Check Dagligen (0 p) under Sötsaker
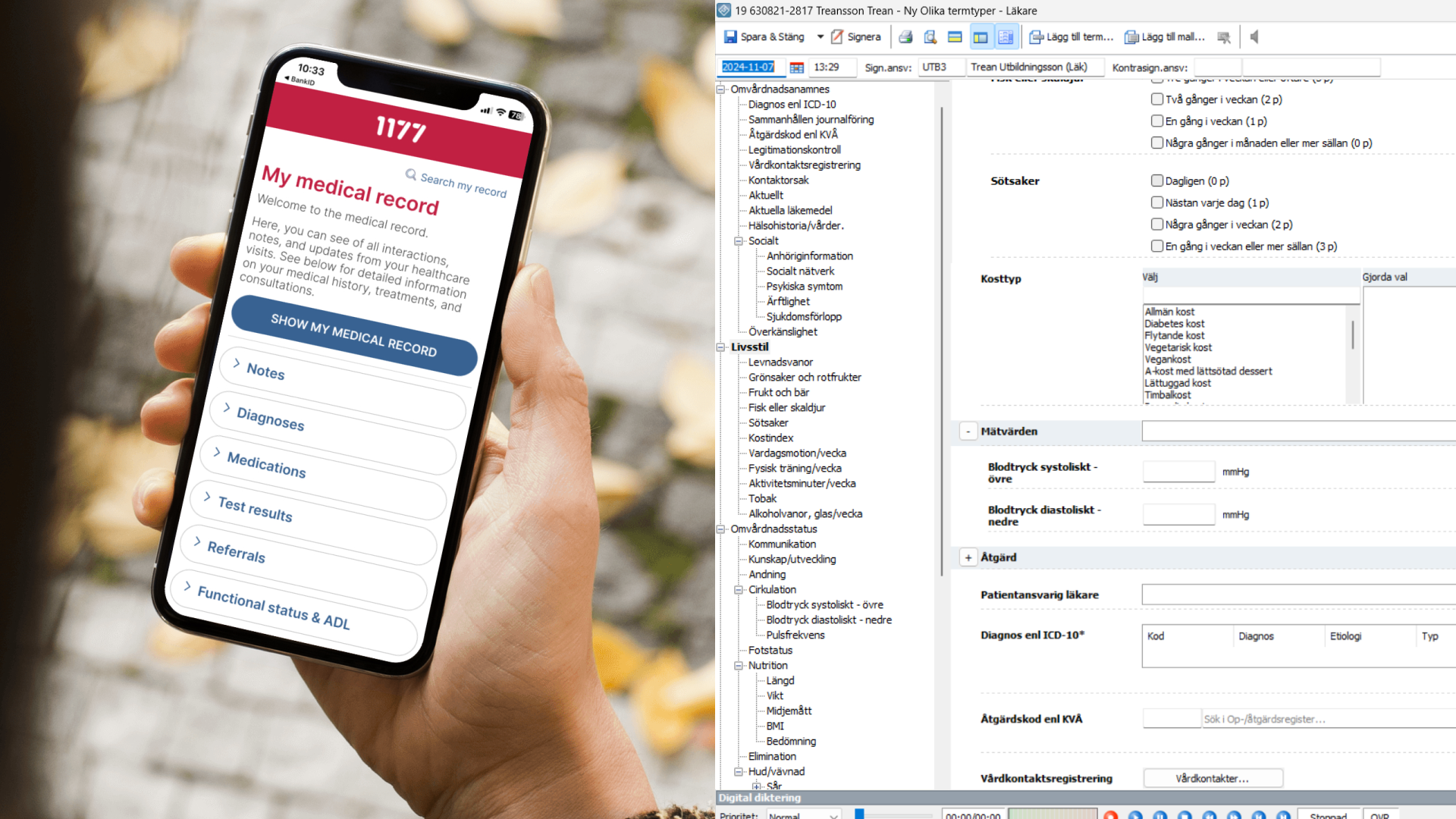Viewport: 1456px width, 819px height. tap(1157, 180)
